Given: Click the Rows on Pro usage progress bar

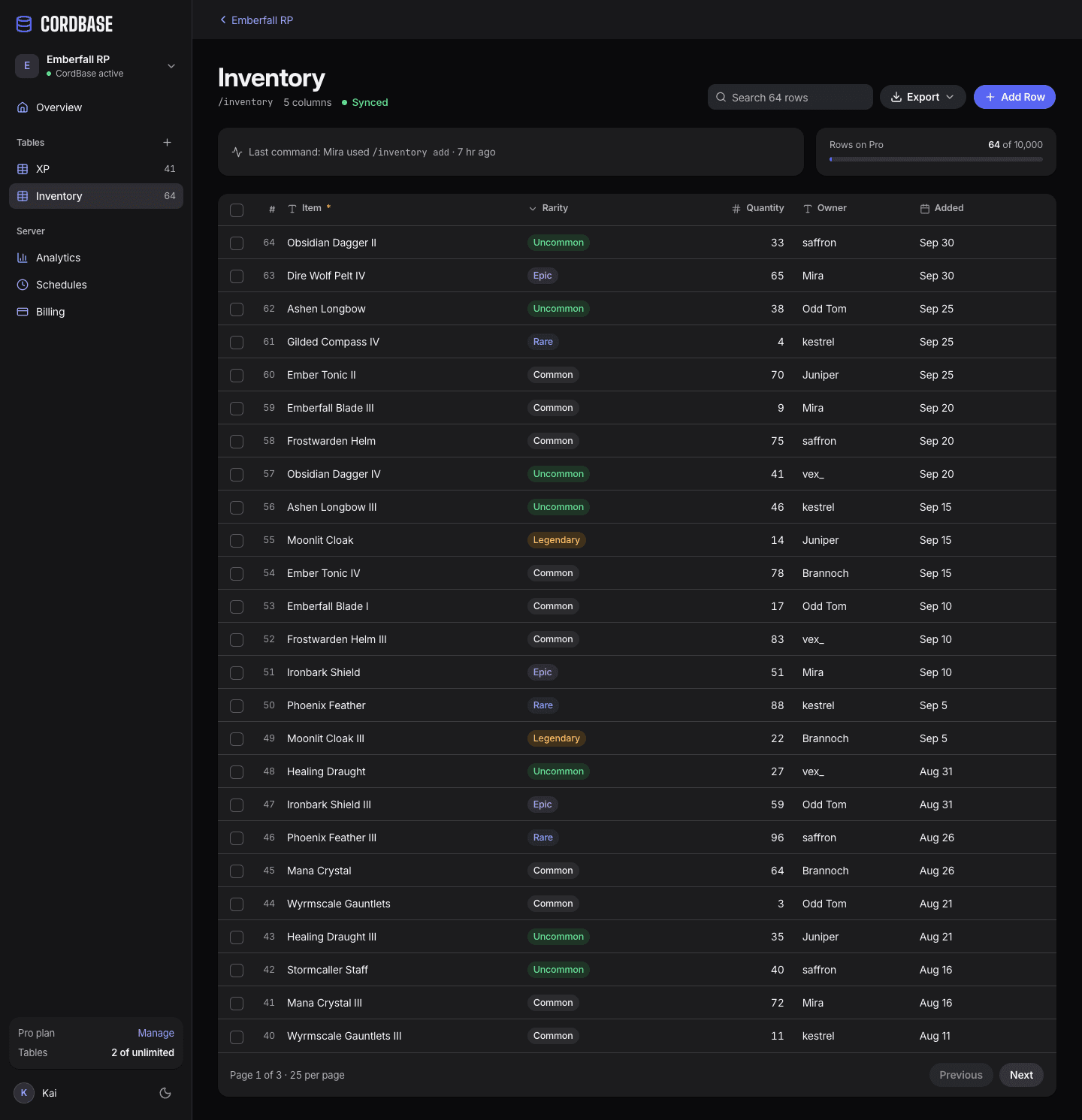Looking at the screenshot, I should point(936,159).
